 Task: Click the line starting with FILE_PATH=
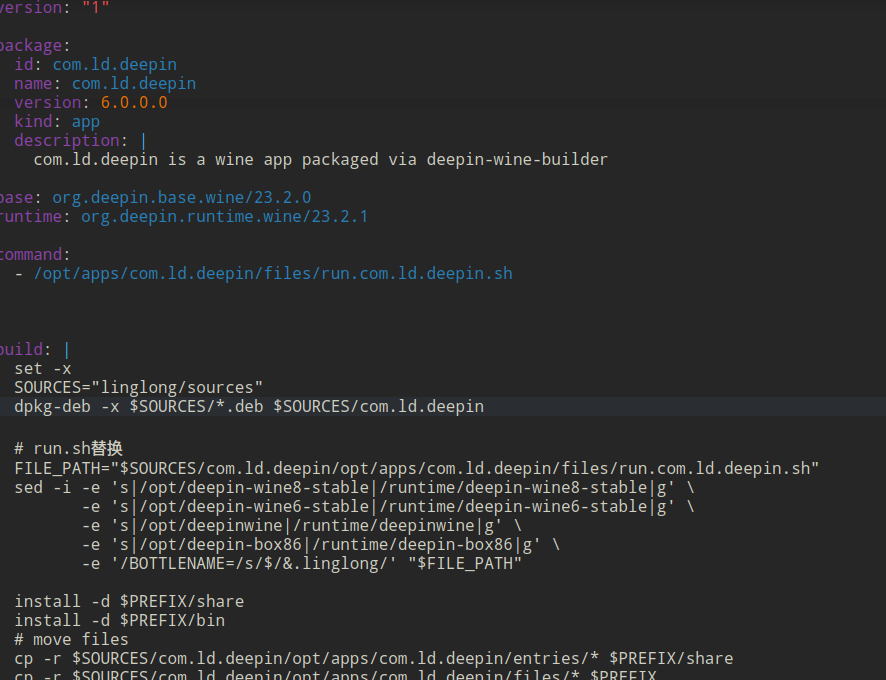pos(416,469)
